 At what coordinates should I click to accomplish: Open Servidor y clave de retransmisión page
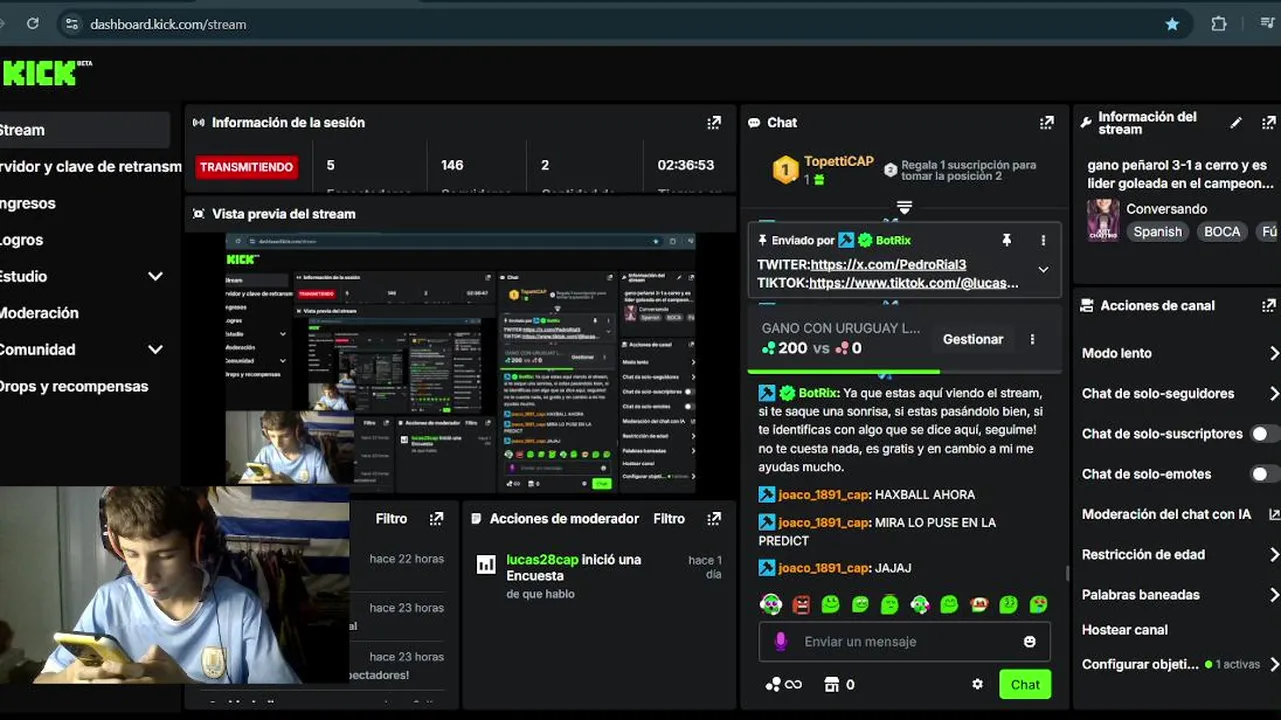point(90,167)
